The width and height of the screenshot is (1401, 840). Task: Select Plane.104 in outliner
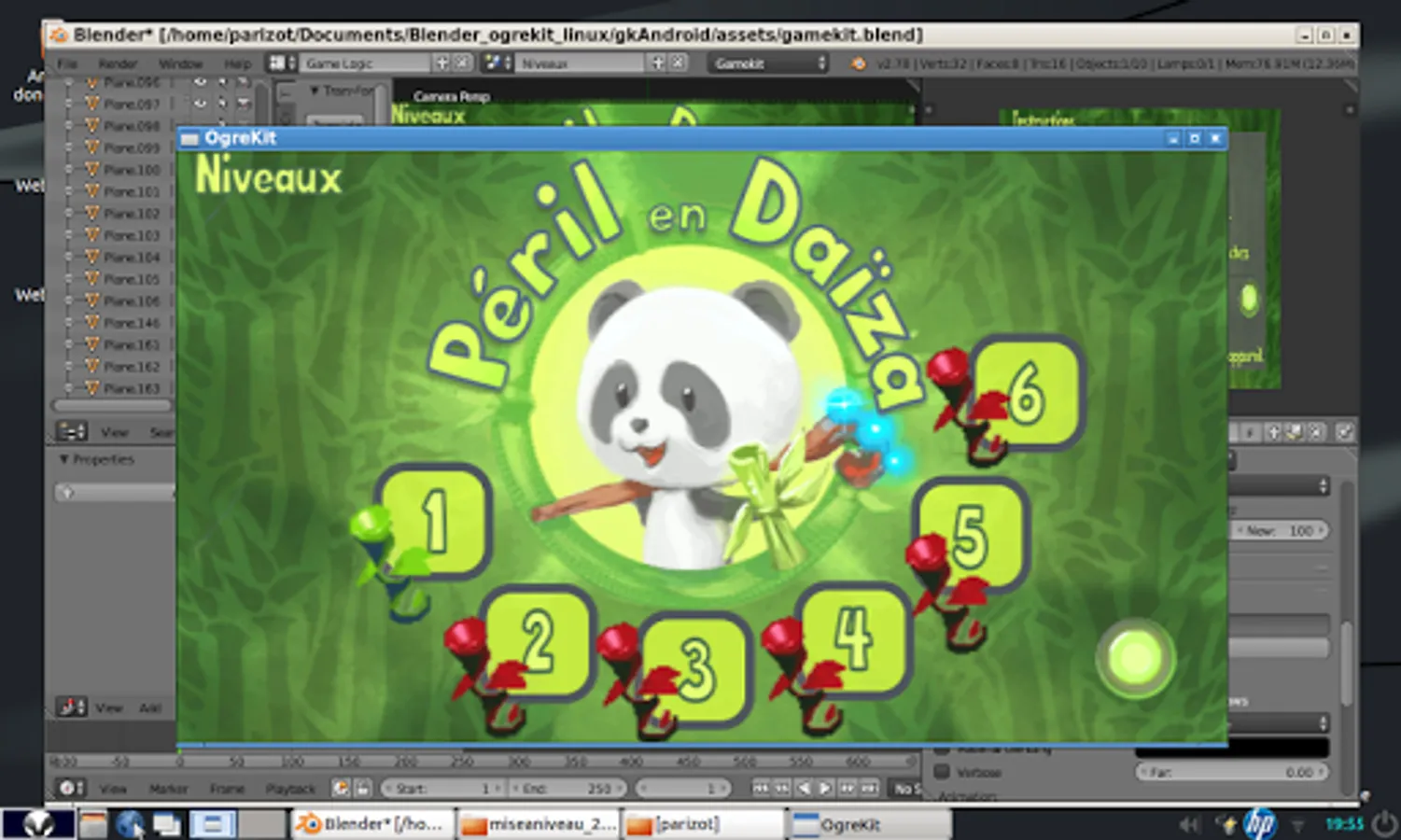click(132, 257)
